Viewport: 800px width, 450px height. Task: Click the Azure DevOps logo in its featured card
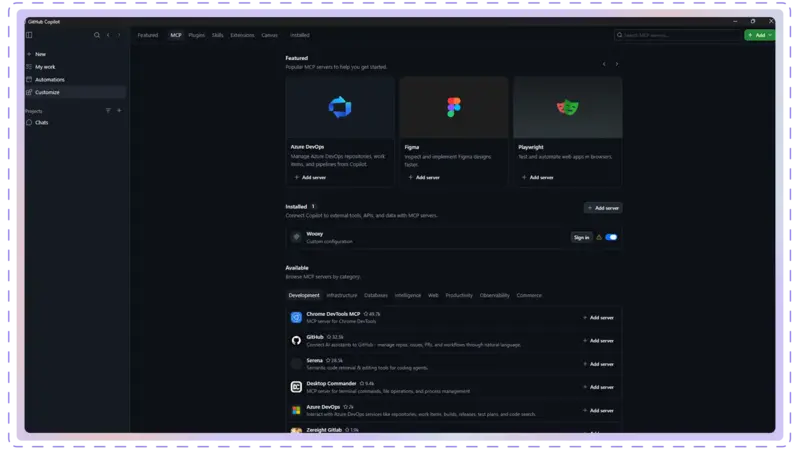point(340,107)
